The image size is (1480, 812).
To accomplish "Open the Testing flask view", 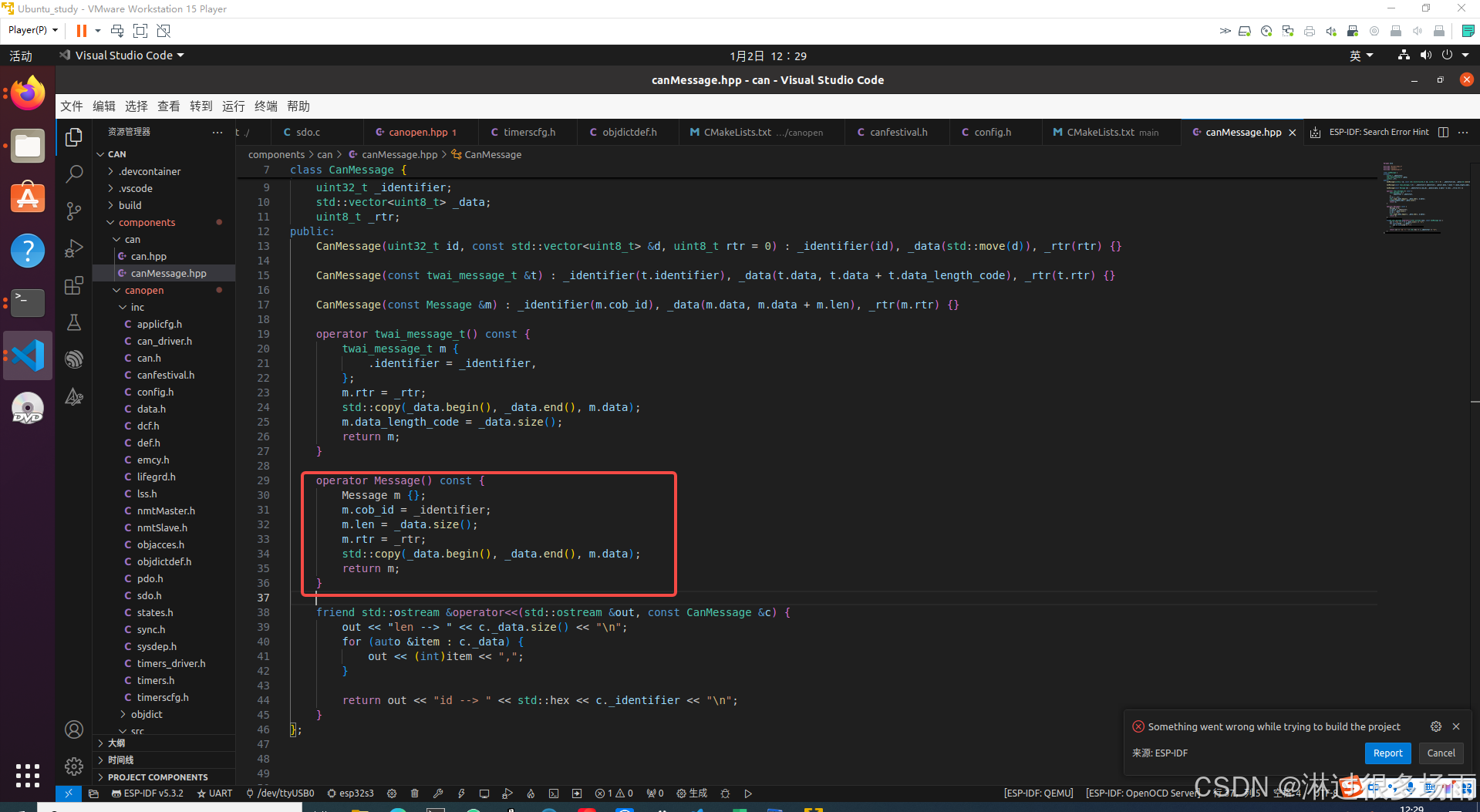I will coord(74,322).
